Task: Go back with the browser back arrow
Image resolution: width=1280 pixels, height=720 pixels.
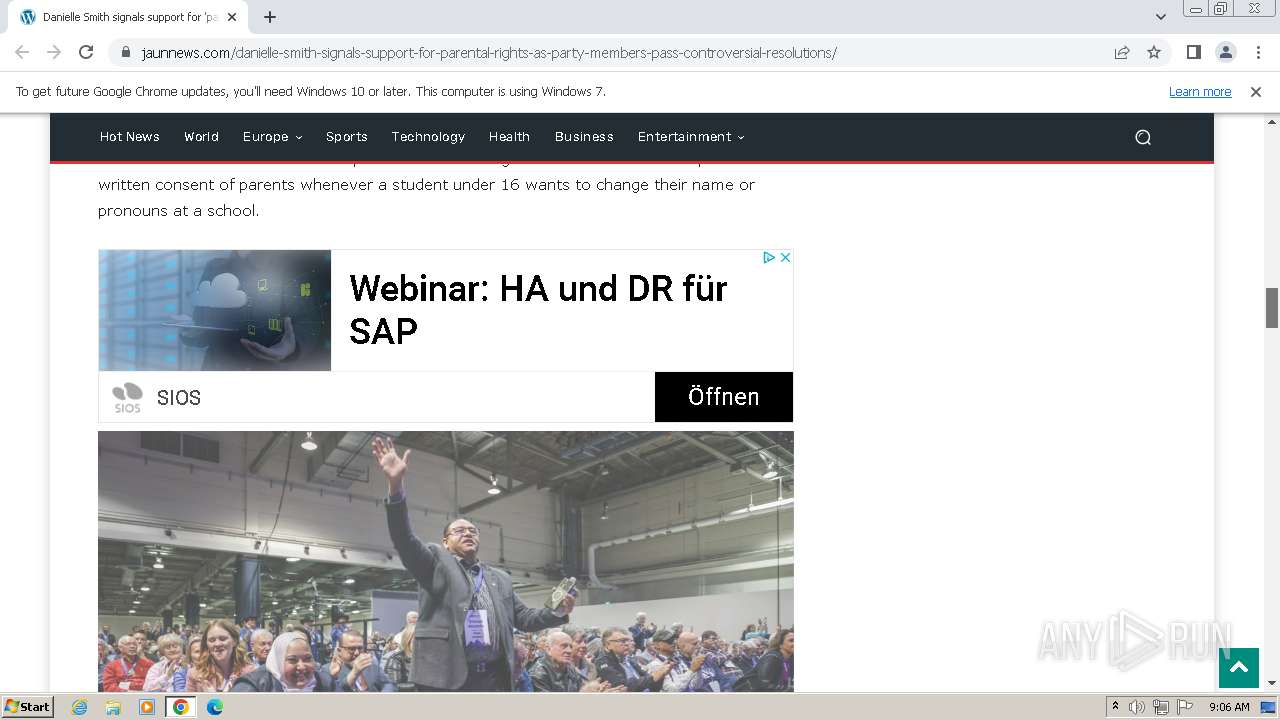Action: coord(22,52)
